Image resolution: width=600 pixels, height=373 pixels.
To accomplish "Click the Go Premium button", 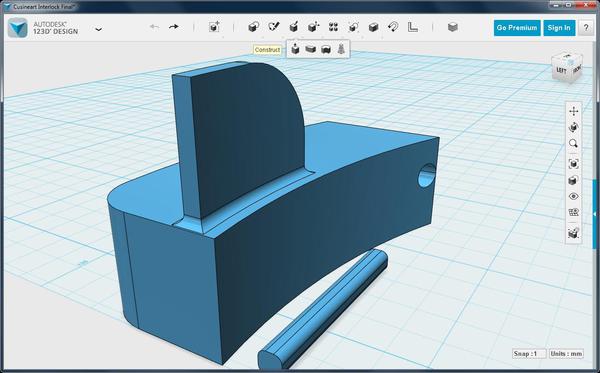I will (x=517, y=28).
